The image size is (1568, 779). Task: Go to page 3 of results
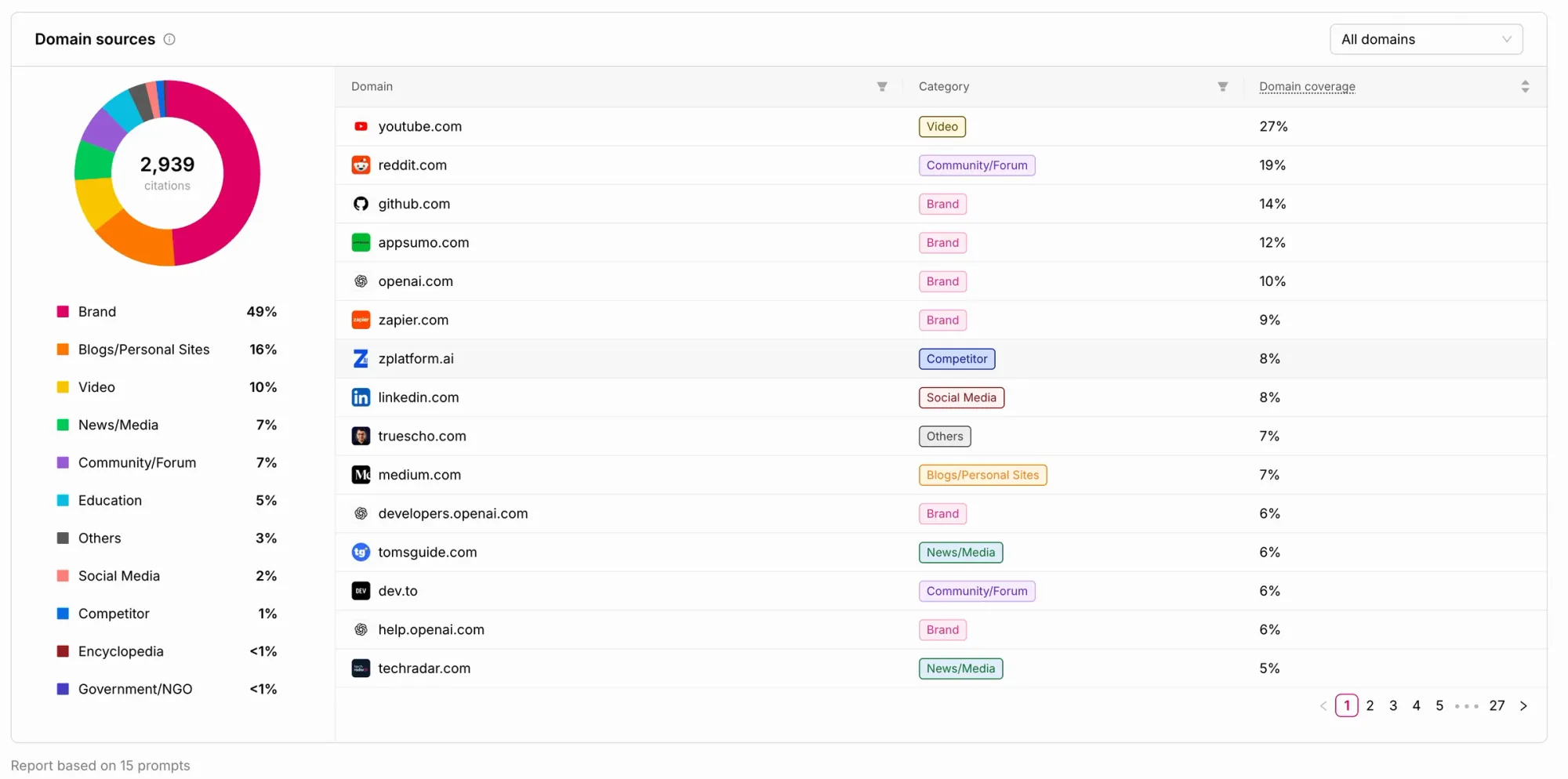coord(1393,705)
